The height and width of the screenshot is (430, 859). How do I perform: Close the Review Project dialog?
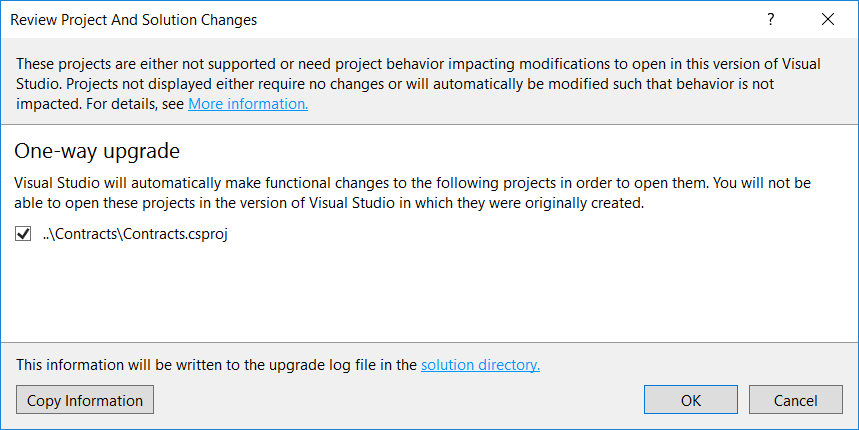[x=827, y=19]
